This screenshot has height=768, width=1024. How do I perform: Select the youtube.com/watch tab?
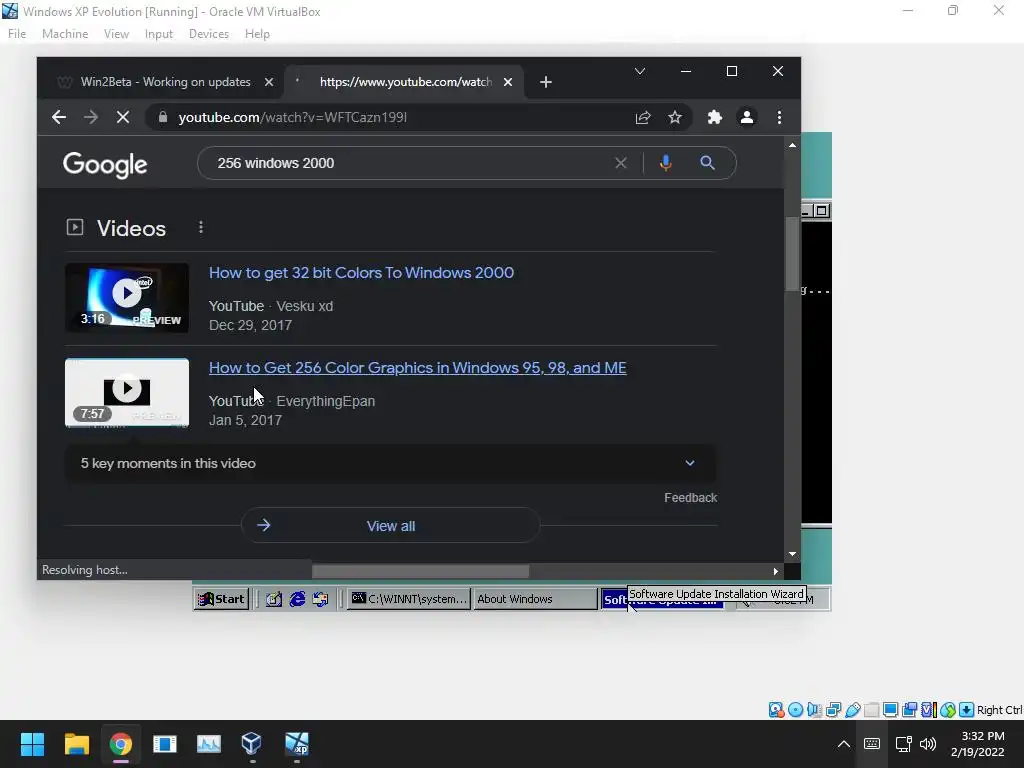[405, 82]
